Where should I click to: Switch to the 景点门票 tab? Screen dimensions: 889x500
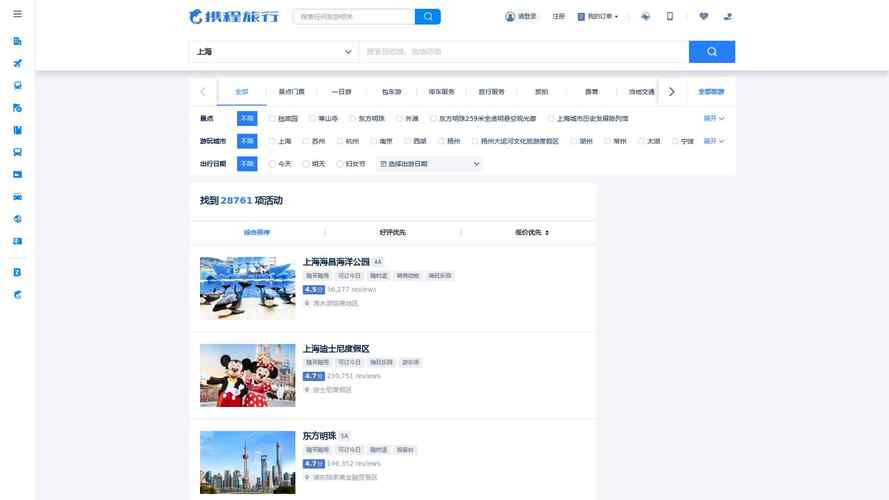291,91
